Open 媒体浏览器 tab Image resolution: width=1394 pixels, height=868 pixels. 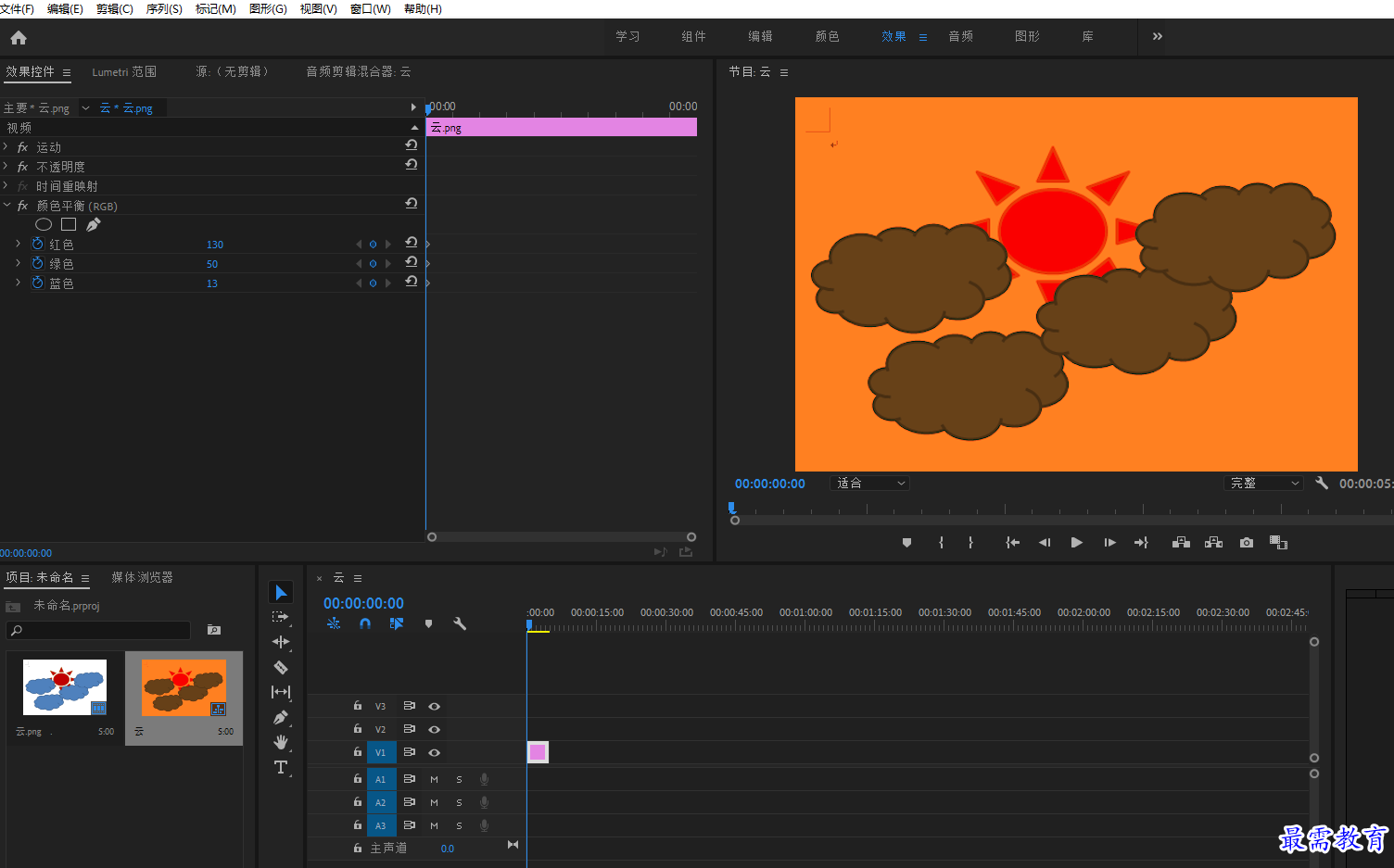coord(142,577)
